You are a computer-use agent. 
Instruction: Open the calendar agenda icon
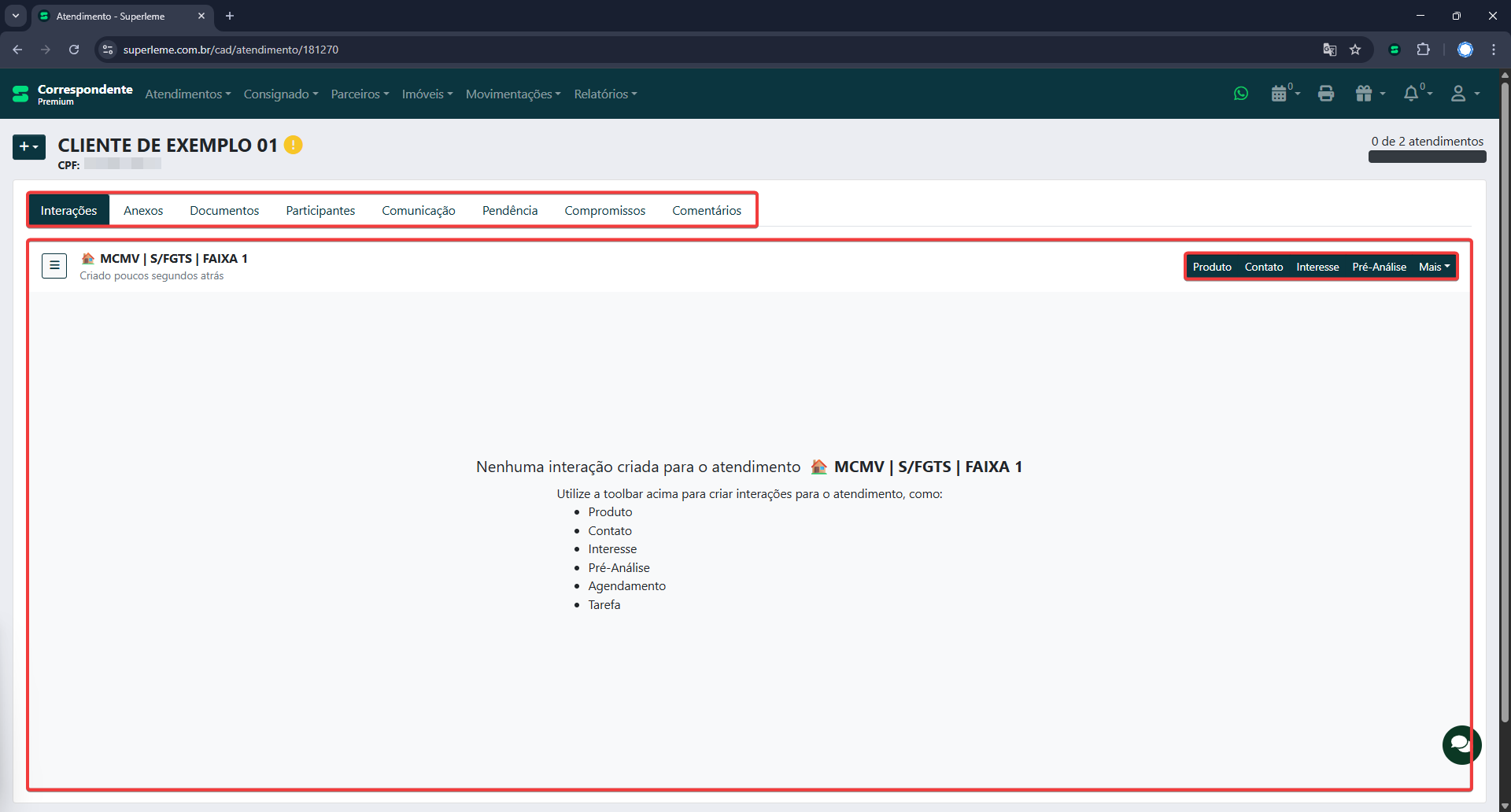click(x=1280, y=94)
